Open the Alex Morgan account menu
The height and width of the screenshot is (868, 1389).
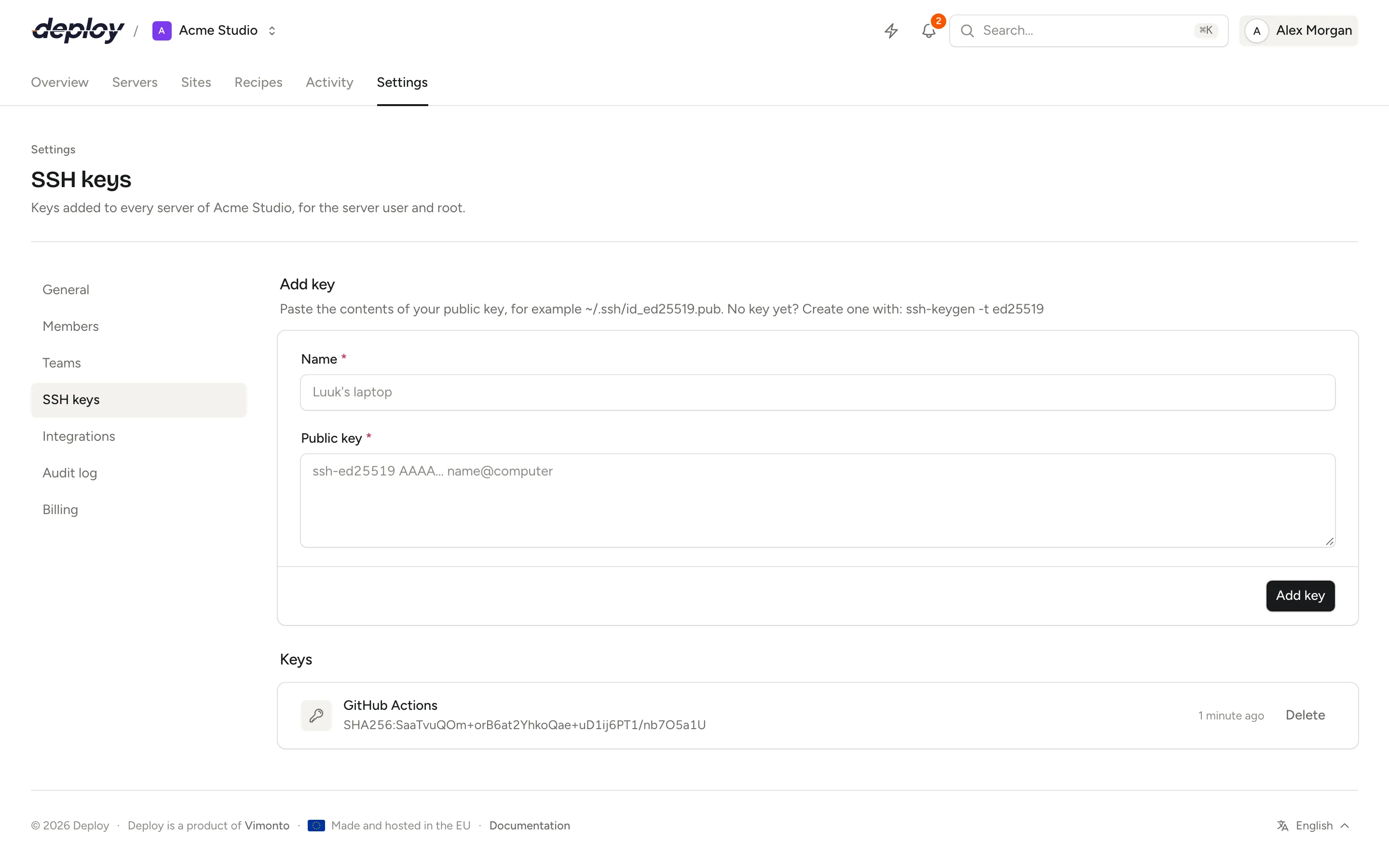pyautogui.click(x=1298, y=31)
